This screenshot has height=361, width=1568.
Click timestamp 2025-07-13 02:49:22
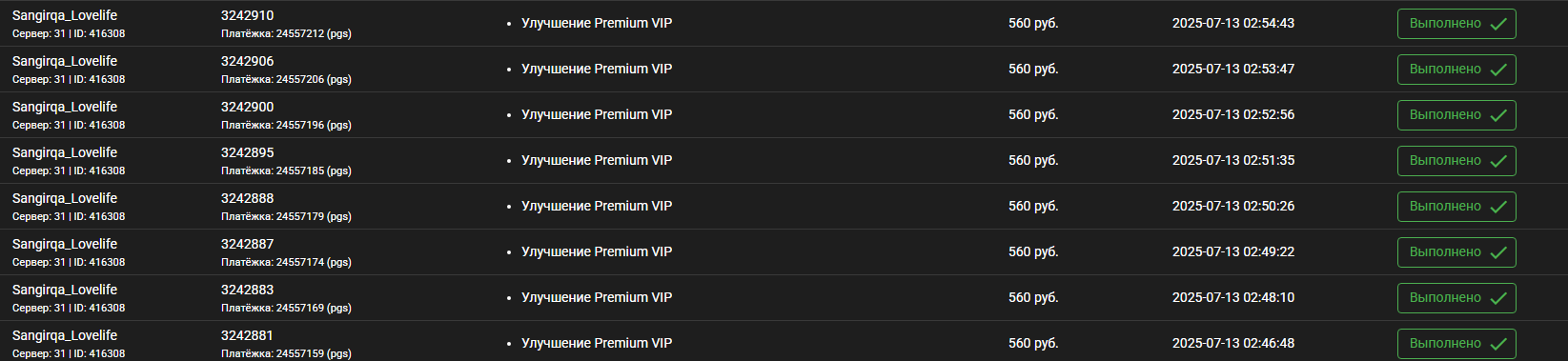click(1233, 251)
